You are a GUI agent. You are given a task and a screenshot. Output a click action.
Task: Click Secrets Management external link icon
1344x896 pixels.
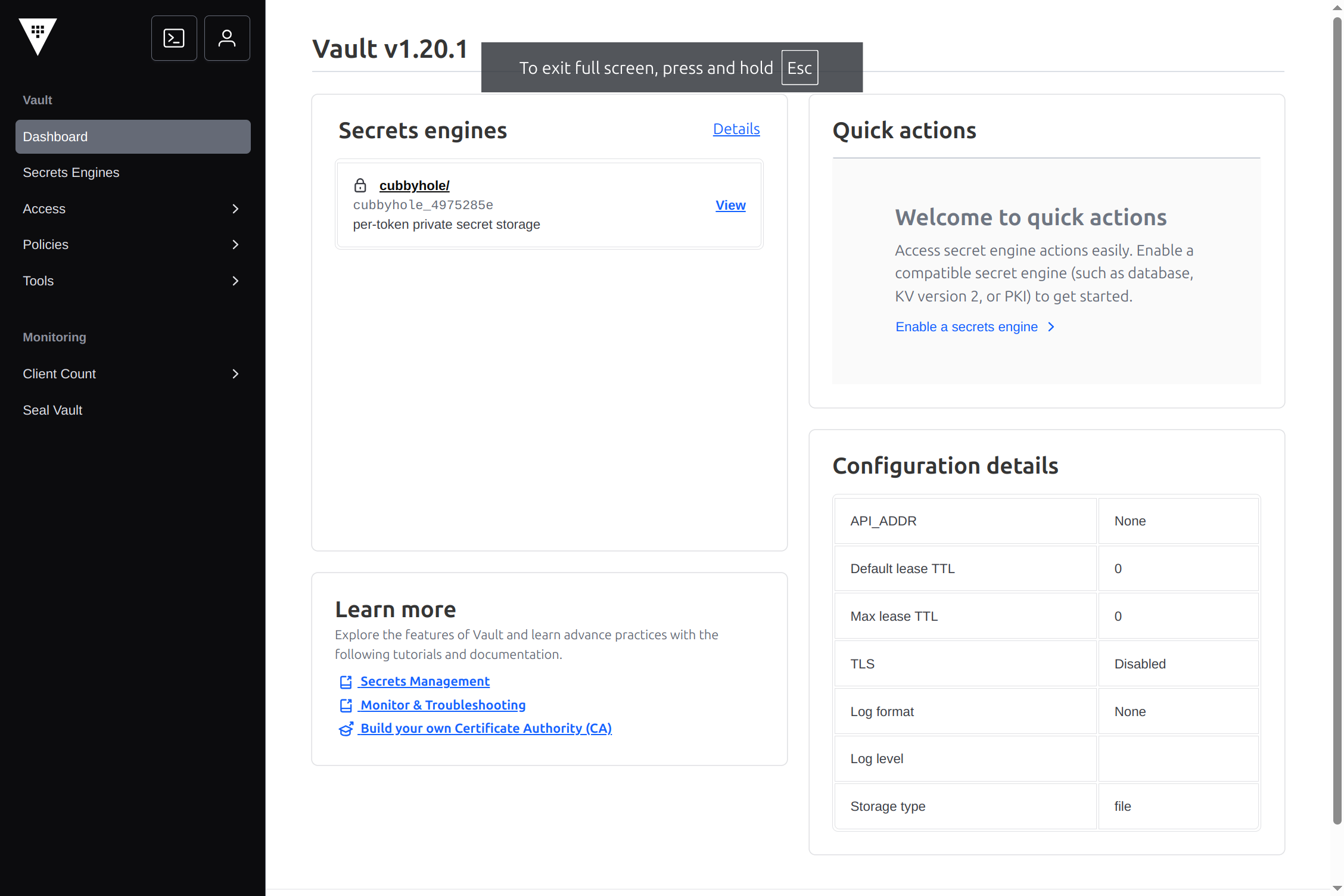pos(346,682)
